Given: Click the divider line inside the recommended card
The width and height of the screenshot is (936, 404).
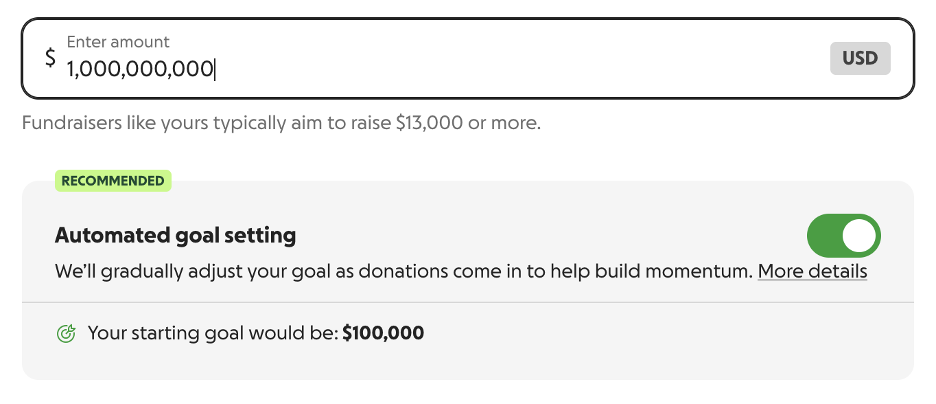Looking at the screenshot, I should point(467,302).
